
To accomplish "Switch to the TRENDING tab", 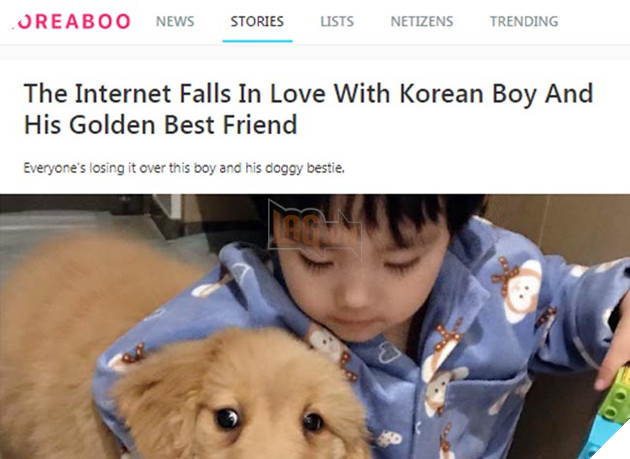I will pyautogui.click(x=524, y=21).
